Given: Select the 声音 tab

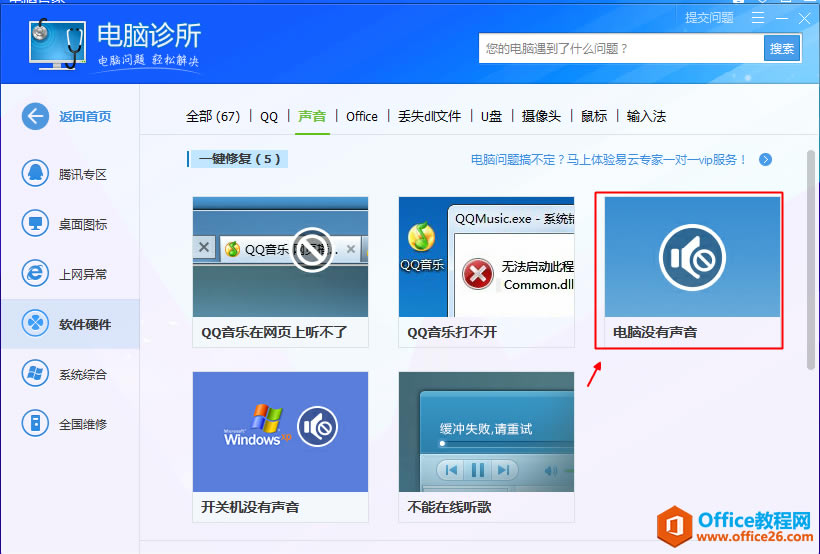Looking at the screenshot, I should click(312, 116).
